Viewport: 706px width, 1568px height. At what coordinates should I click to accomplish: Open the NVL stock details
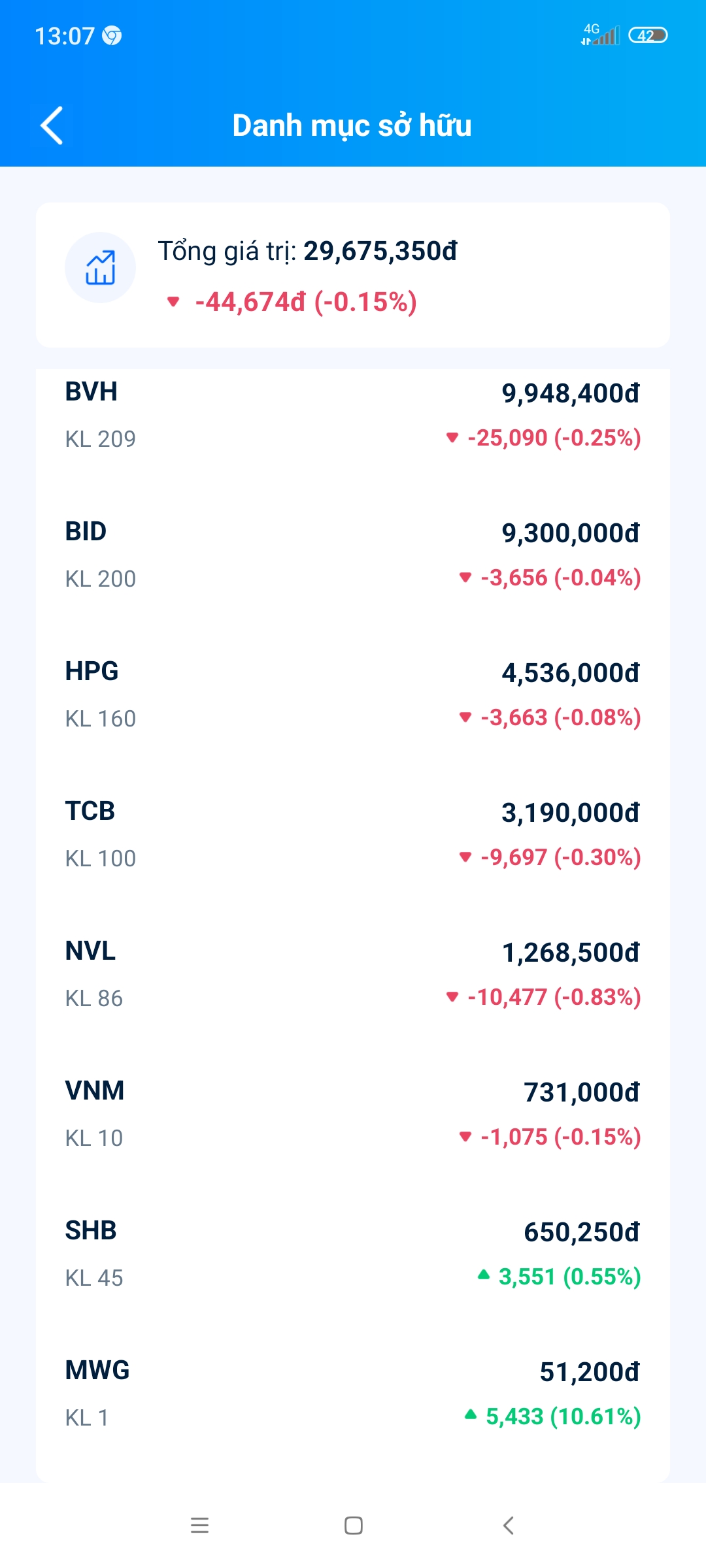[x=353, y=974]
